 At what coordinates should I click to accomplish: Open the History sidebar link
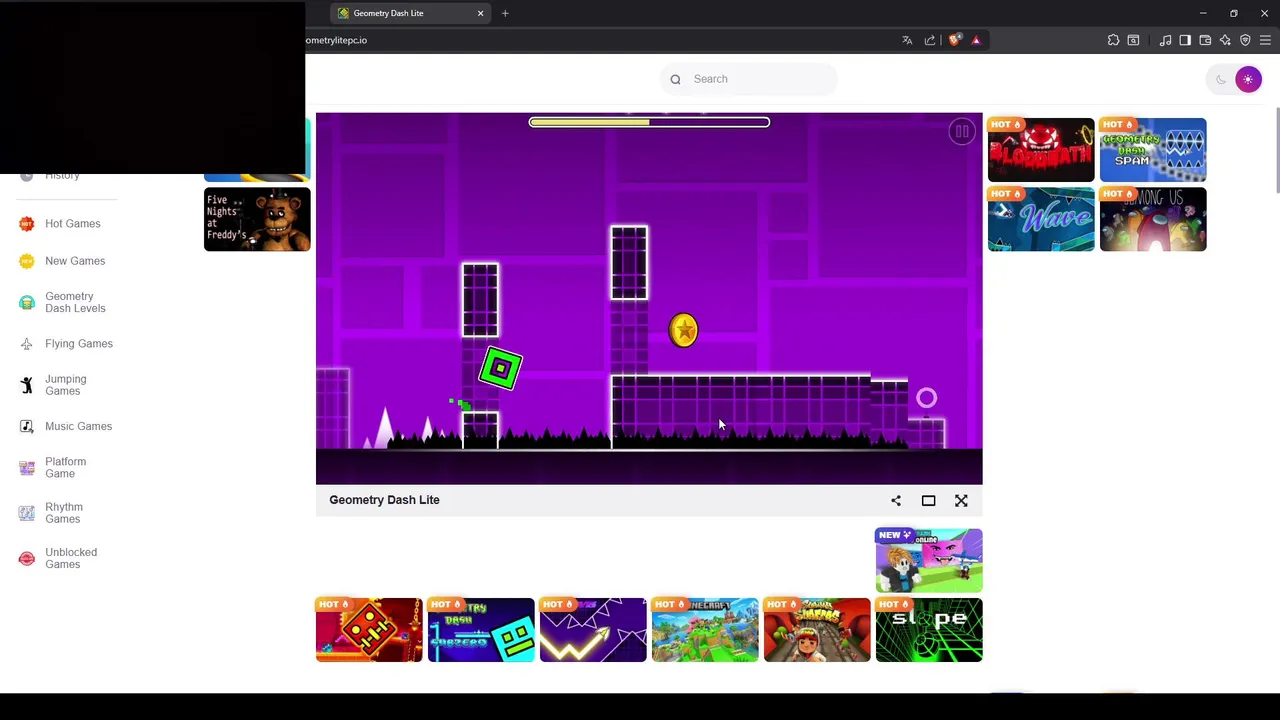[62, 176]
